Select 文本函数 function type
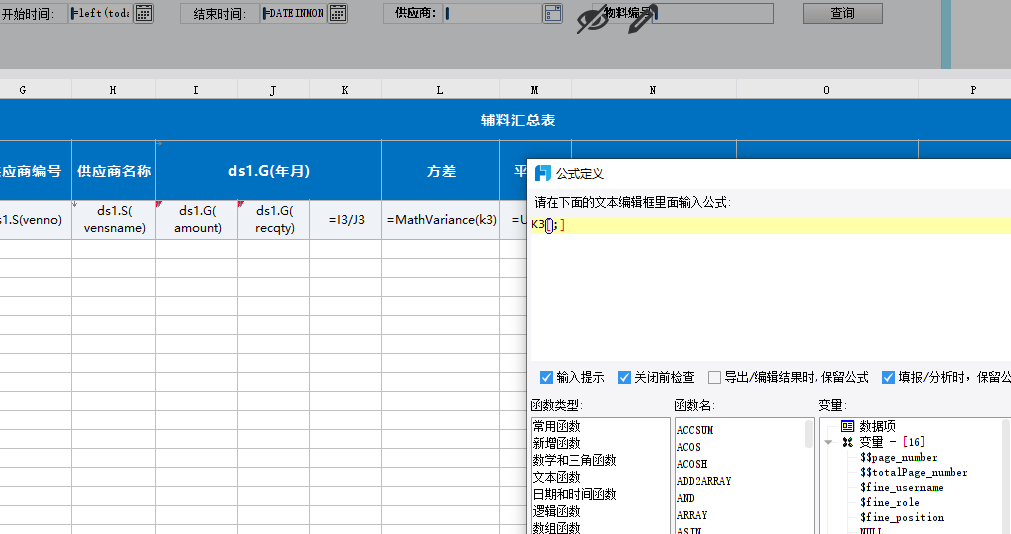The height and width of the screenshot is (534, 1011). point(556,477)
